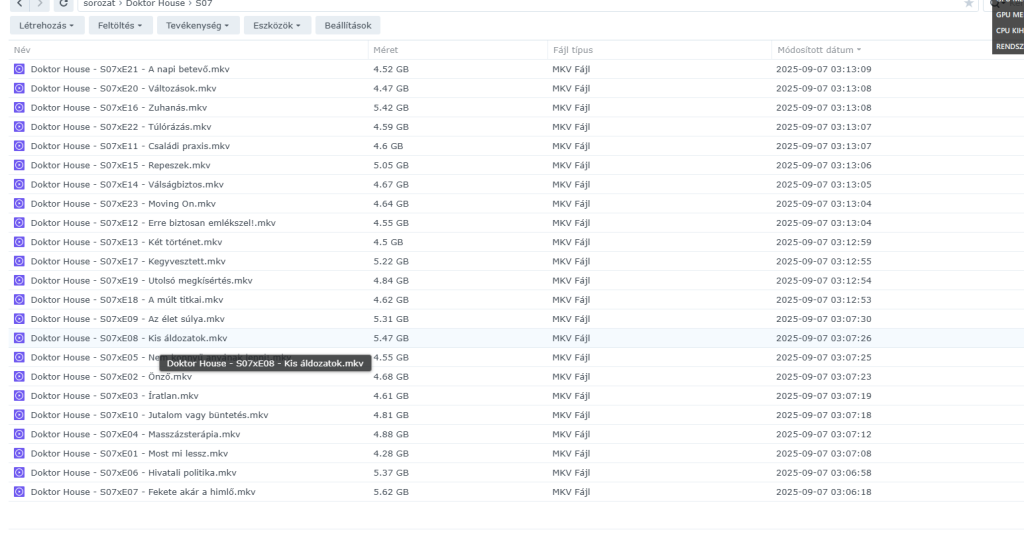Click the file icon of S07xE07 Fekete akár a himlő
1024x538 pixels.
point(19,492)
